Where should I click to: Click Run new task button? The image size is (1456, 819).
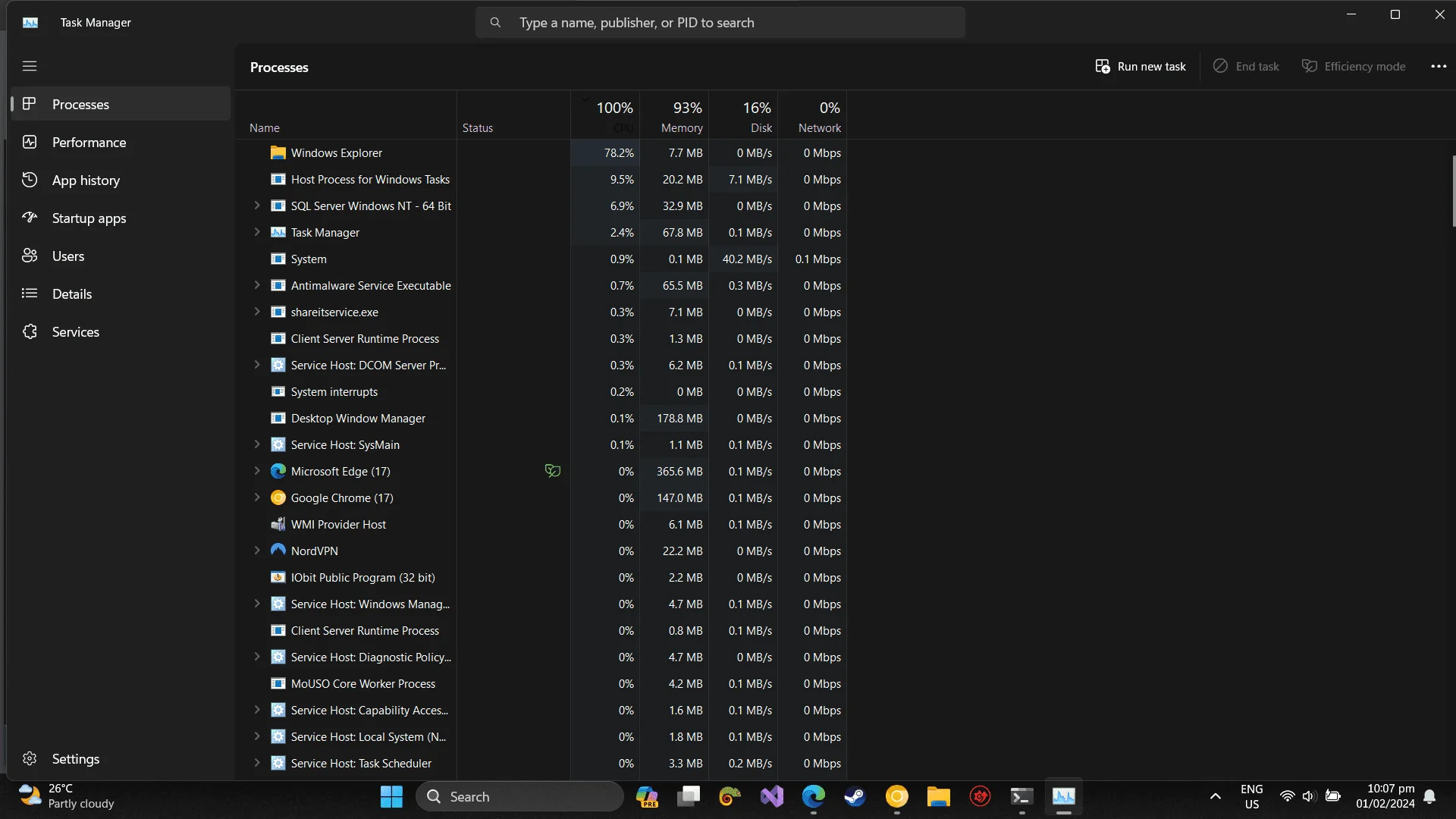coord(1141,67)
